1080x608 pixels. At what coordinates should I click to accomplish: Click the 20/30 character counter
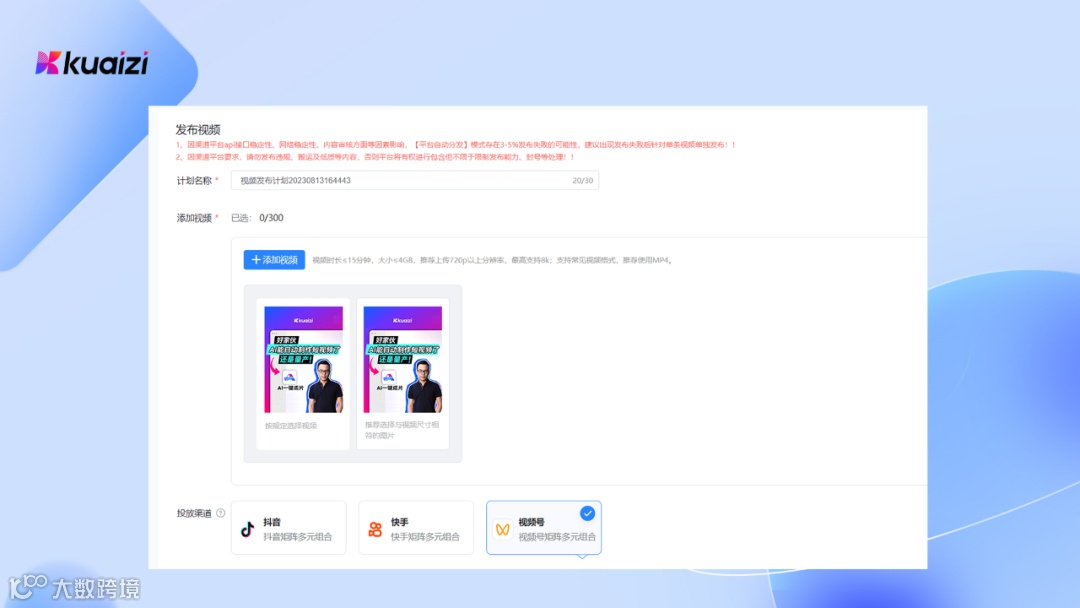click(x=583, y=180)
